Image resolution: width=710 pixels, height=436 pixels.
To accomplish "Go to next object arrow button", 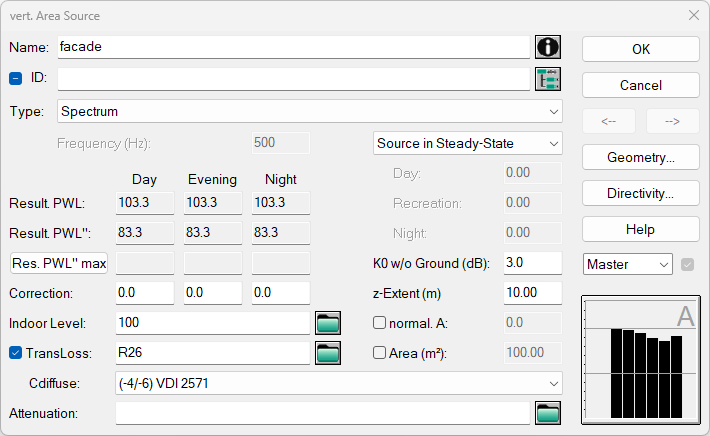I will click(672, 121).
